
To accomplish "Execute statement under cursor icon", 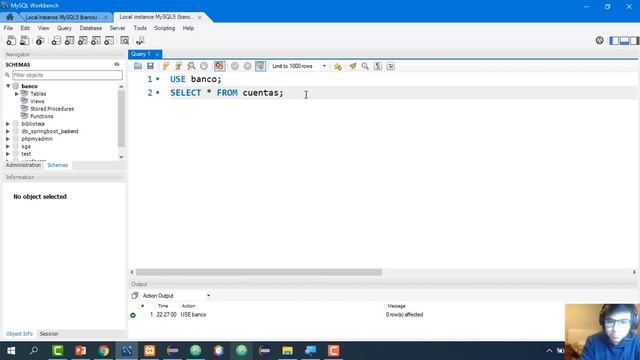I will [178, 66].
